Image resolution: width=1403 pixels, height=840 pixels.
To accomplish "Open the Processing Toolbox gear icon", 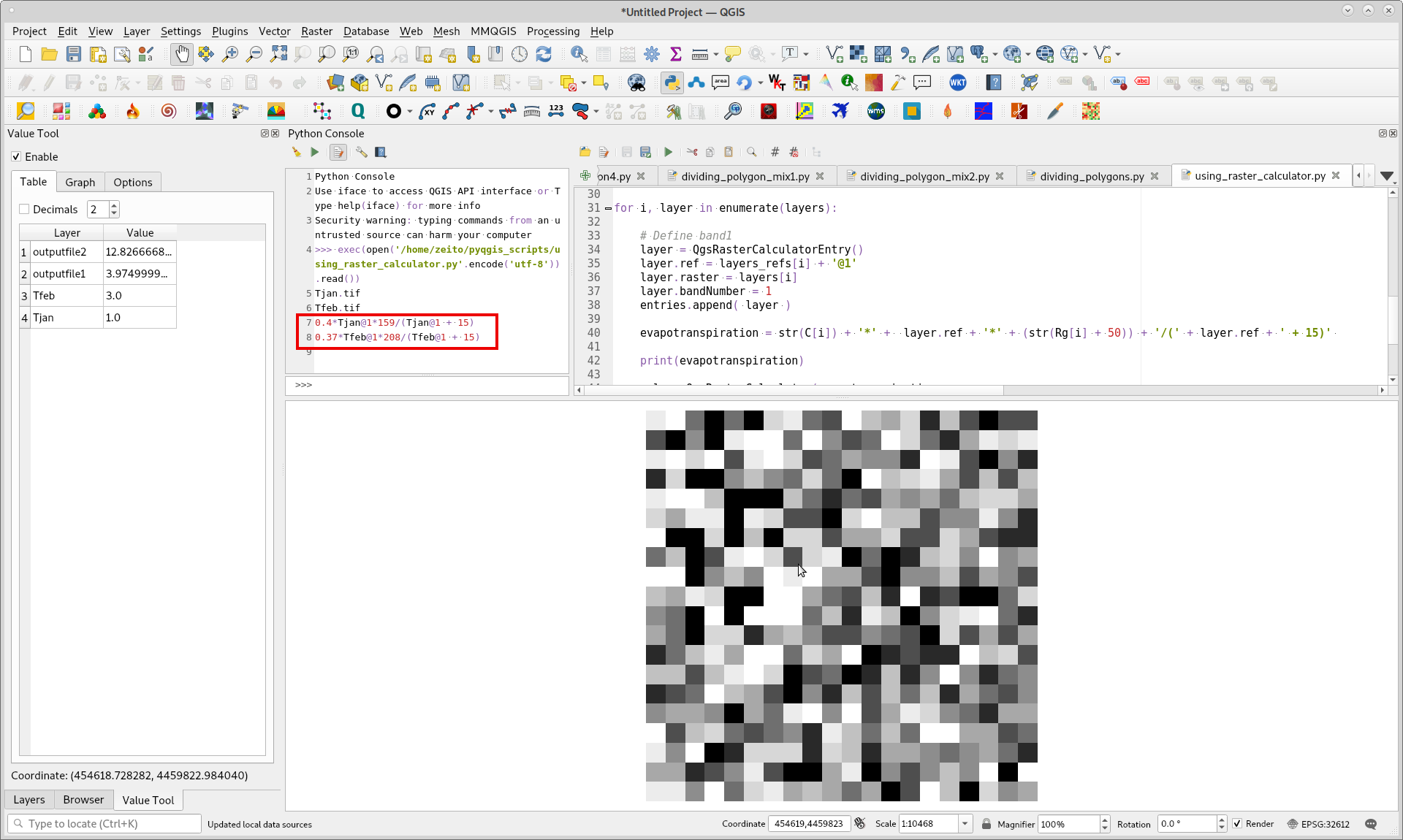I will point(652,54).
